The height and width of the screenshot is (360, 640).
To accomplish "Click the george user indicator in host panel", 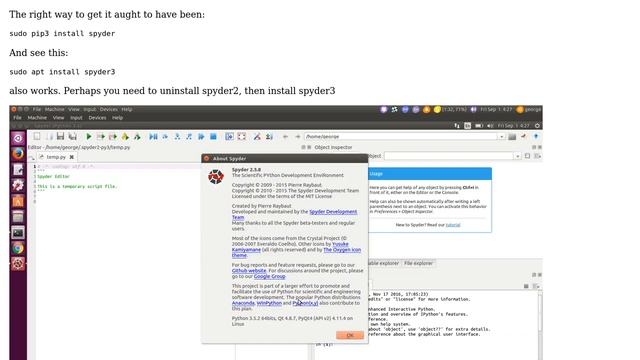I will click(529, 109).
